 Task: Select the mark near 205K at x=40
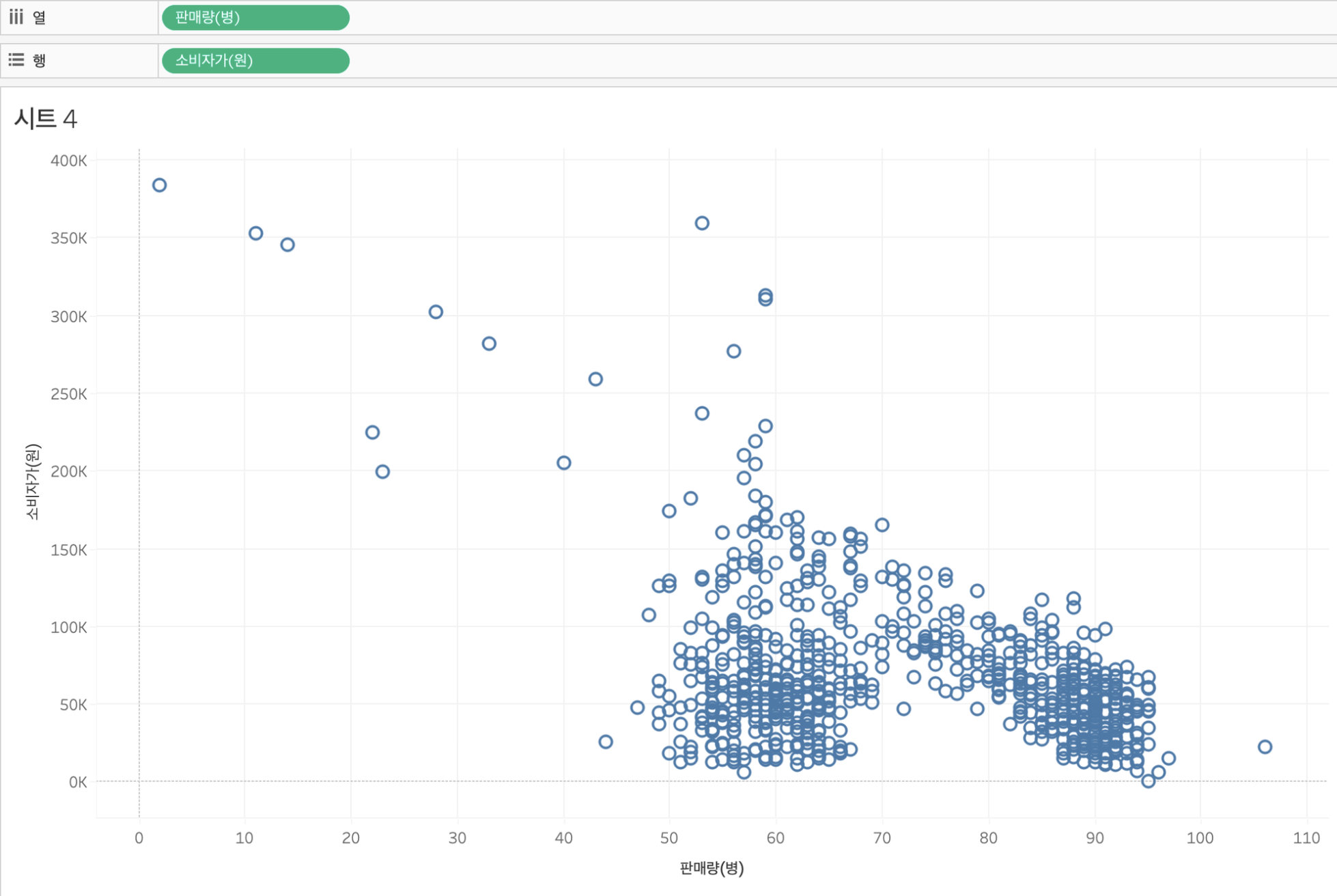(563, 463)
